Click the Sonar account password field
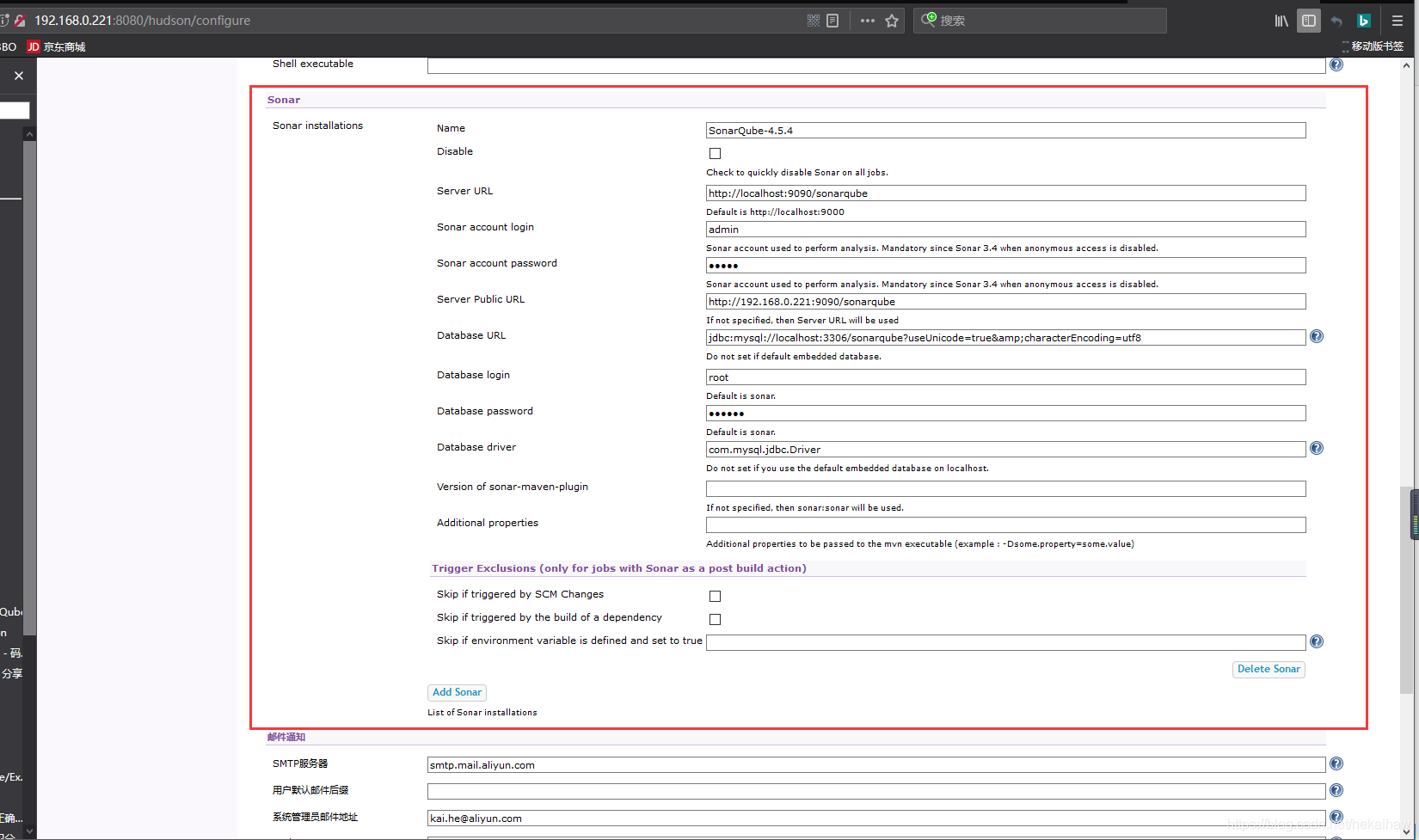Viewport: 1419px width, 840px height. click(x=1005, y=266)
